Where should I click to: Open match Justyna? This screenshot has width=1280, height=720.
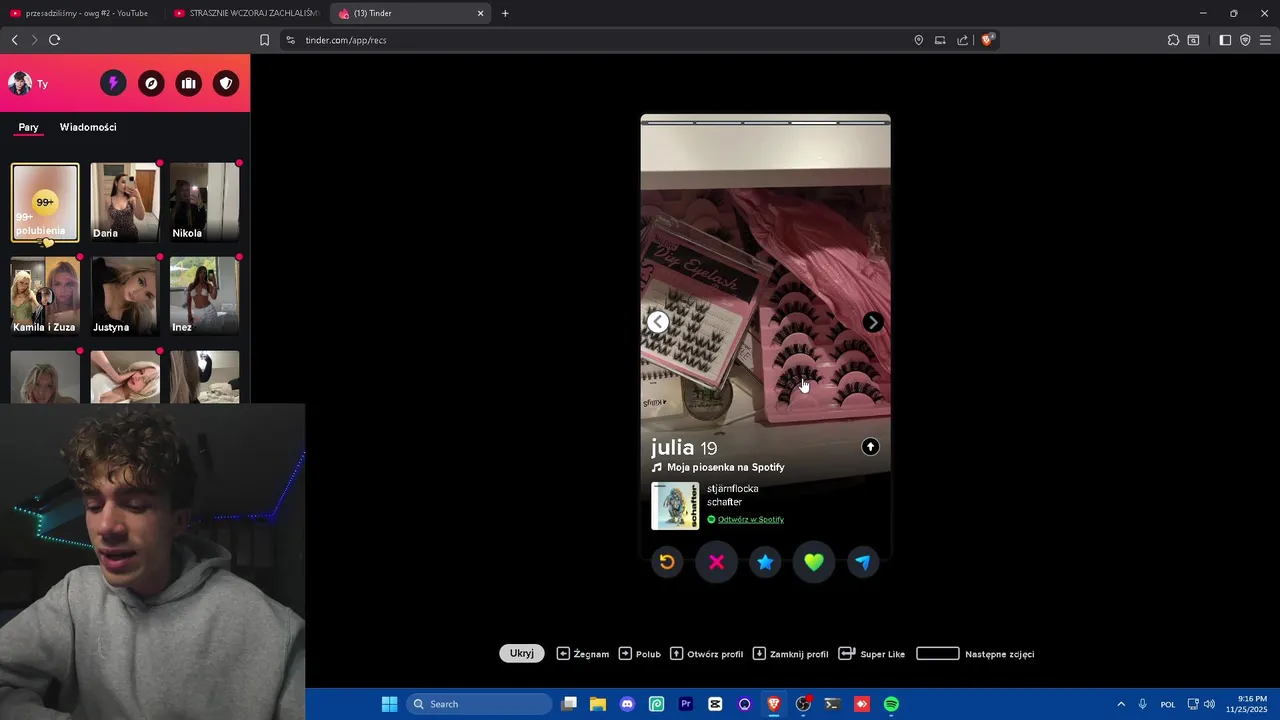click(125, 296)
